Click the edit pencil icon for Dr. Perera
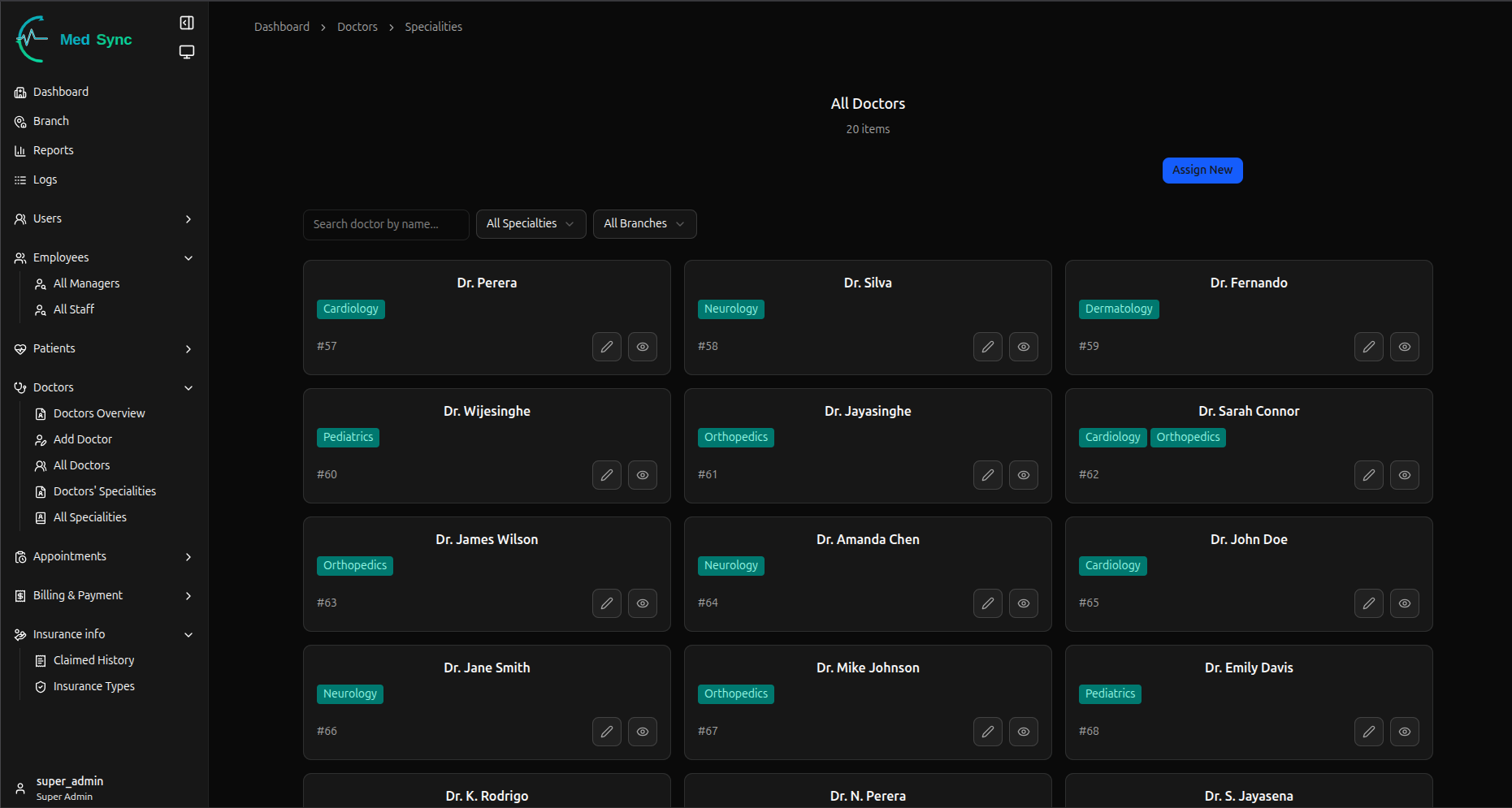This screenshot has height=808, width=1512. (x=606, y=347)
